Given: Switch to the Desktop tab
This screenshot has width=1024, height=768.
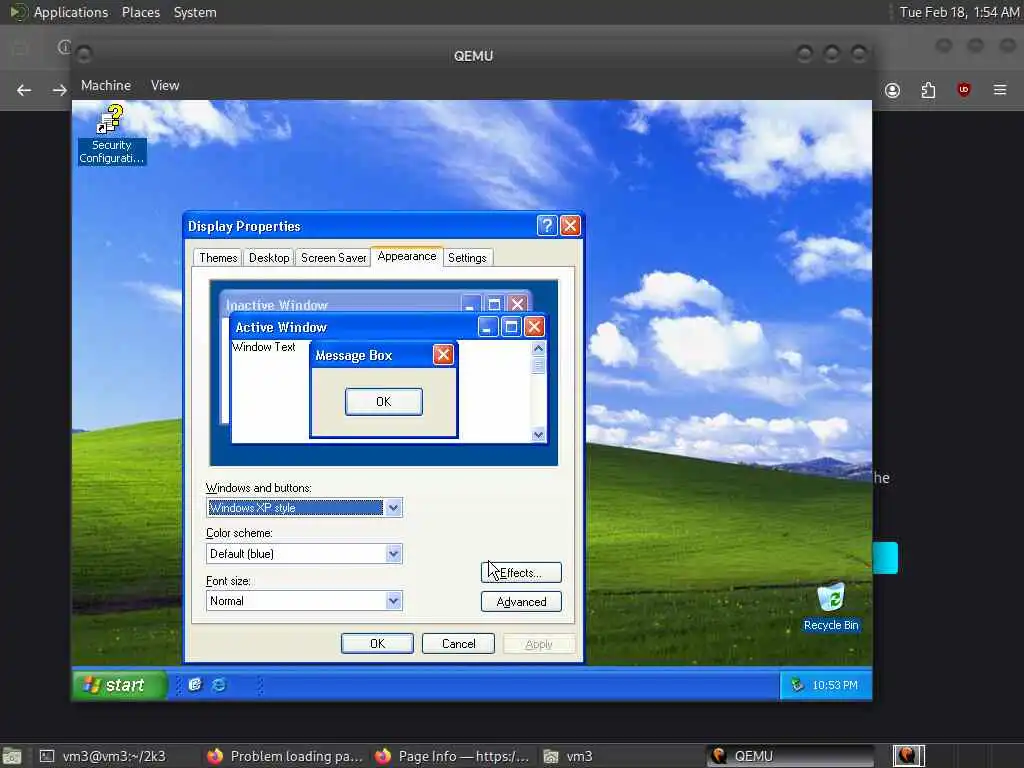Looking at the screenshot, I should [269, 258].
